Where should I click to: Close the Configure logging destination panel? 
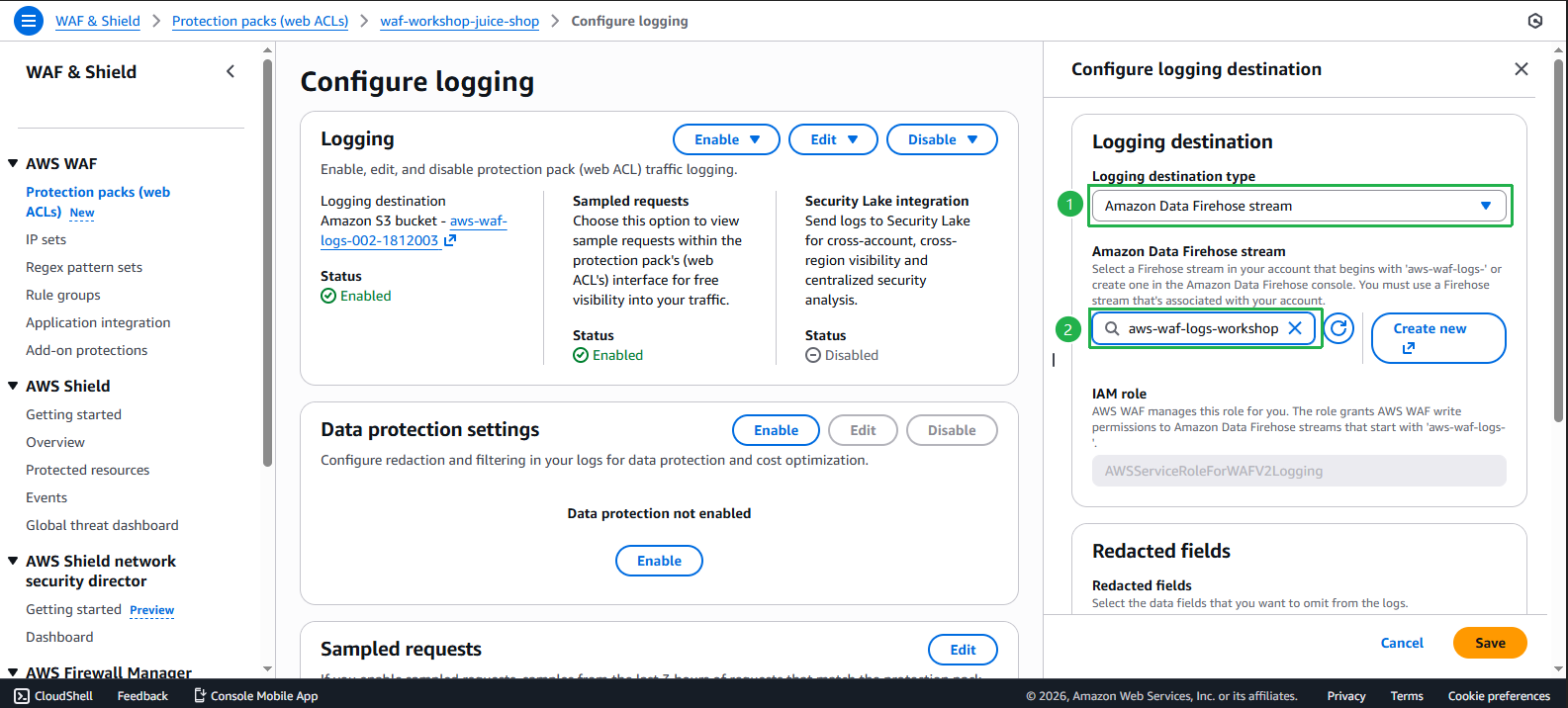(x=1522, y=69)
